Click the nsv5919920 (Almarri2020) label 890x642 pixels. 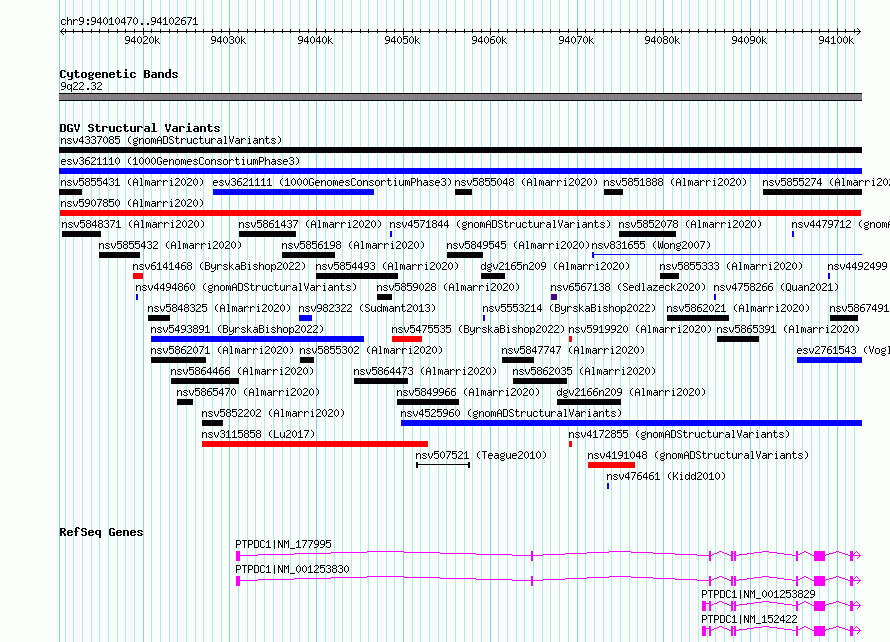click(640, 329)
